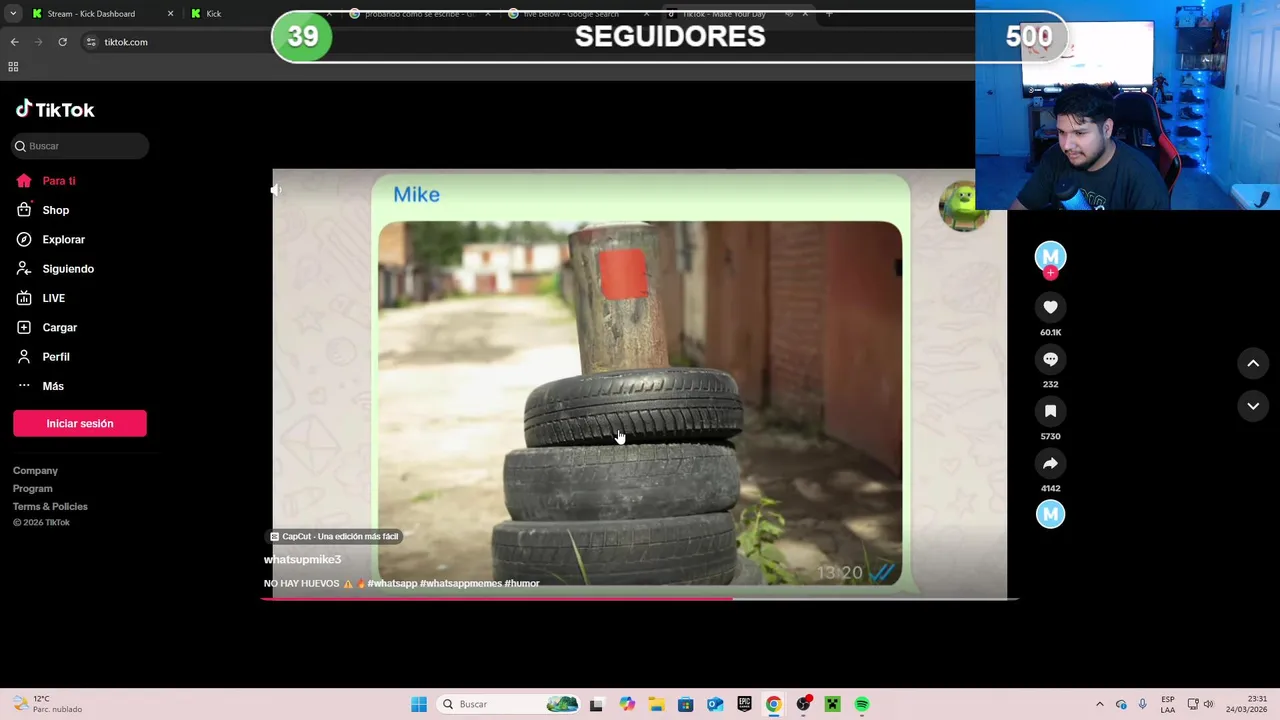Click the #whatsappmemes hashtag
Image resolution: width=1280 pixels, height=720 pixels.
(x=461, y=584)
